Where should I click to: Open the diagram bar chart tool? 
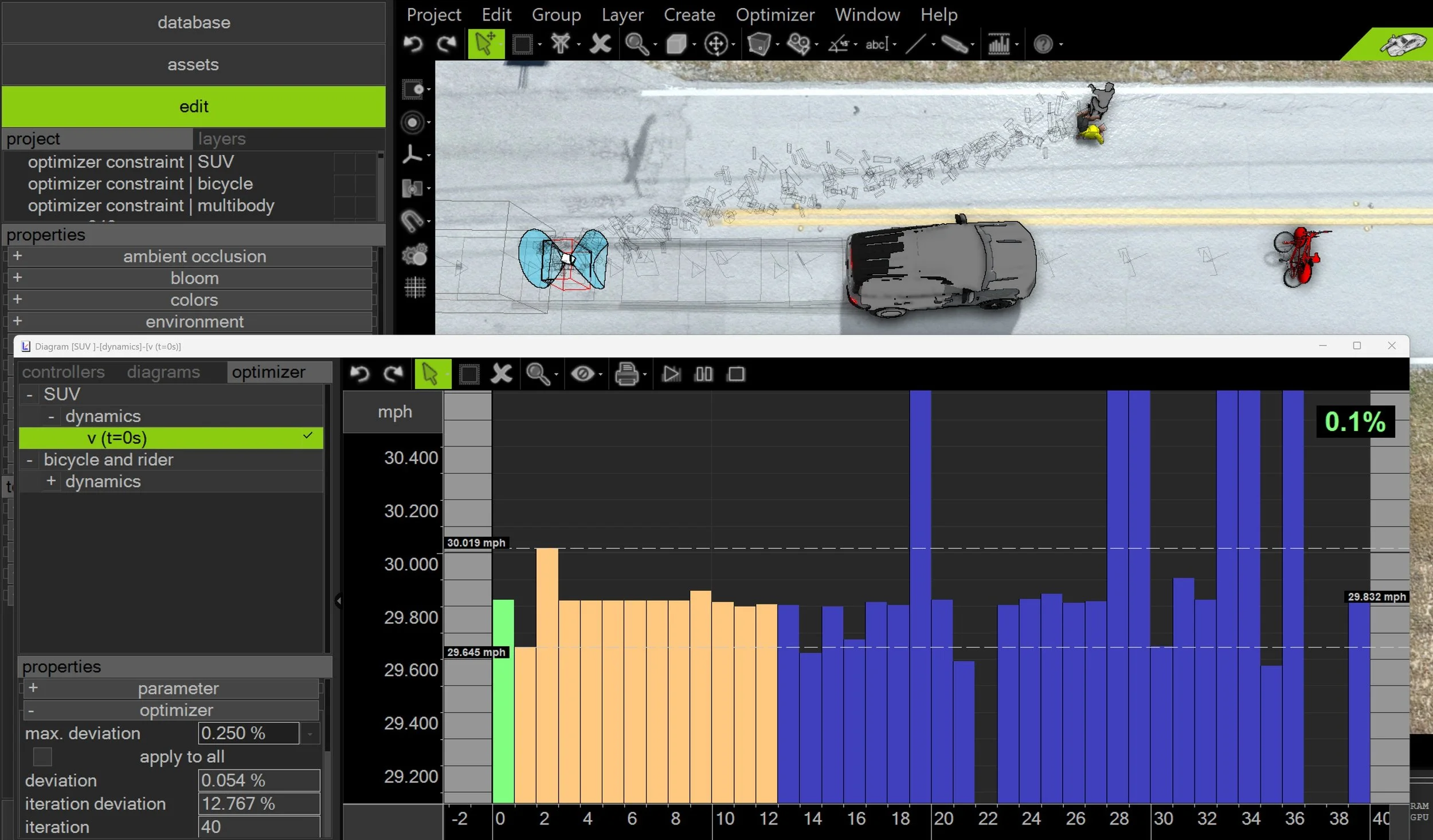click(999, 44)
